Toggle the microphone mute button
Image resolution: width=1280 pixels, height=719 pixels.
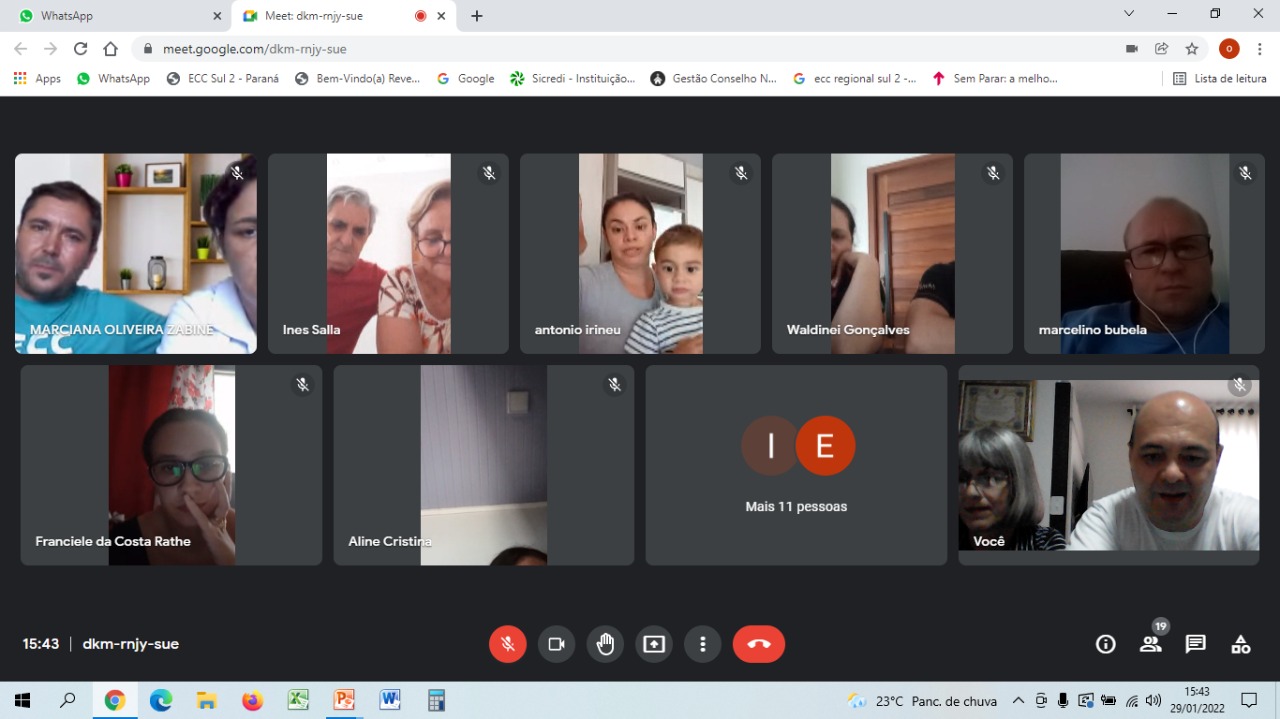[x=508, y=644]
